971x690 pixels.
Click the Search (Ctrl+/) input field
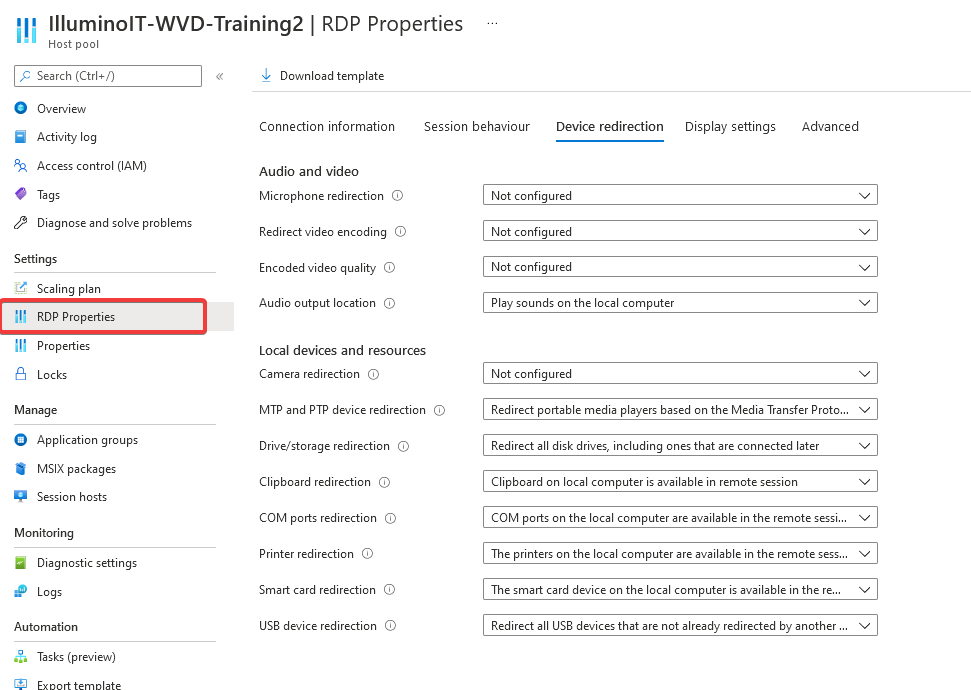click(108, 76)
